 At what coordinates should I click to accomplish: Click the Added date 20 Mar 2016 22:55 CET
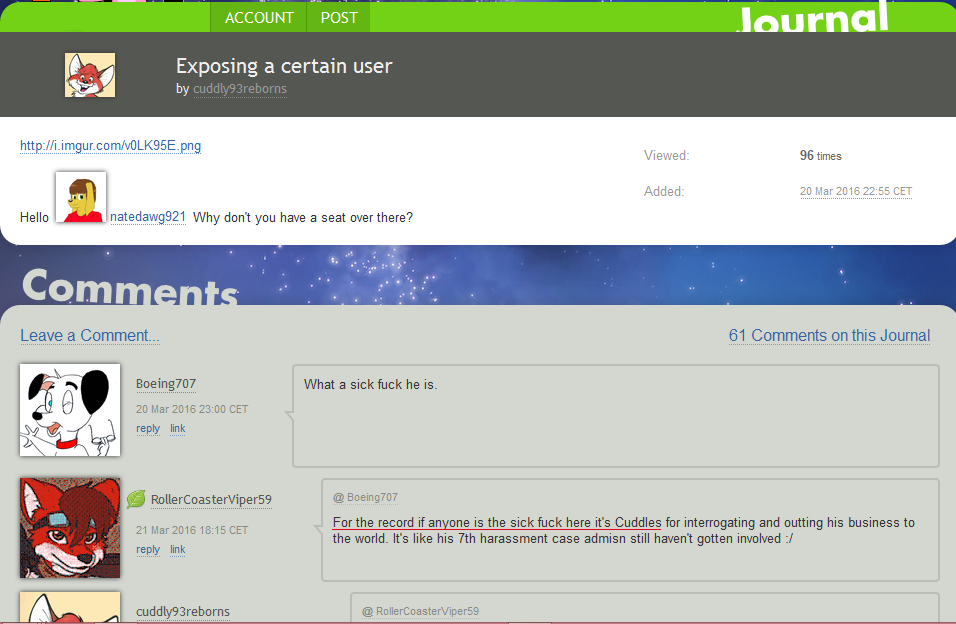855,192
